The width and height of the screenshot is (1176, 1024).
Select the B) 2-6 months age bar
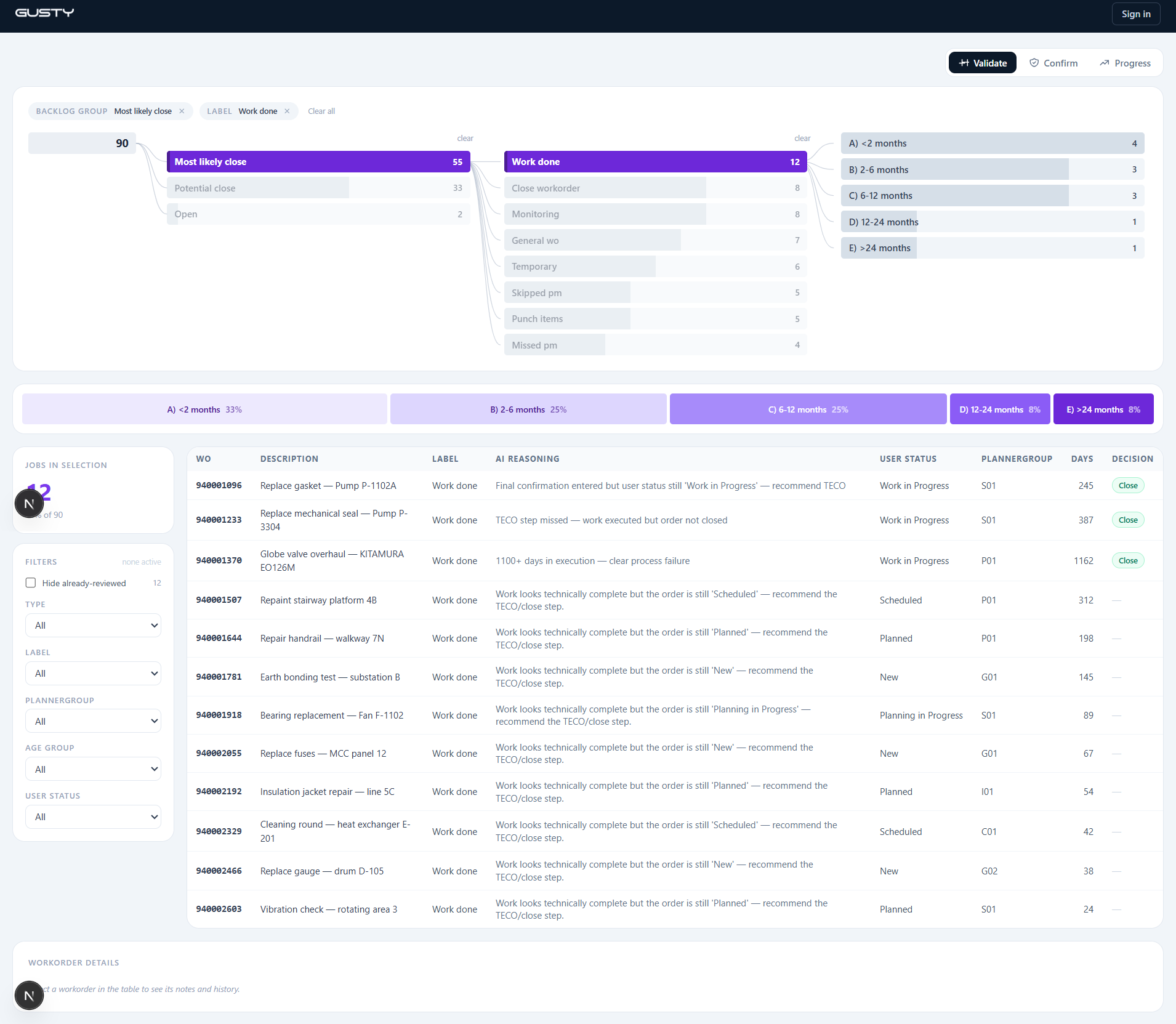click(993, 170)
